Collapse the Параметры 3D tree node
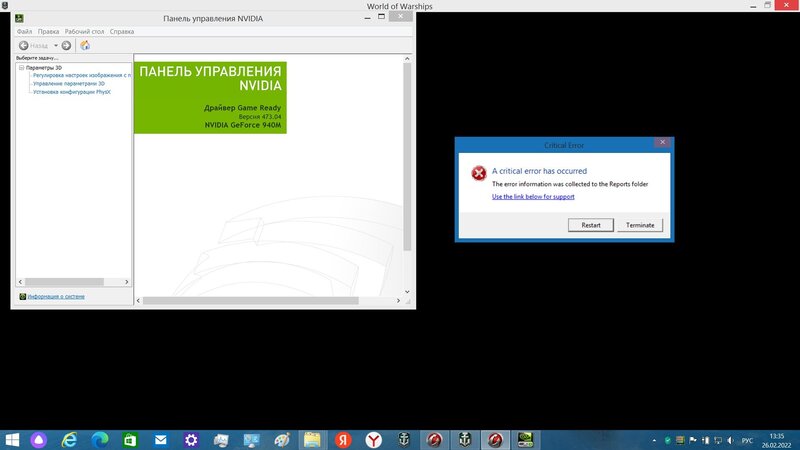The image size is (800, 450). click(x=21, y=67)
